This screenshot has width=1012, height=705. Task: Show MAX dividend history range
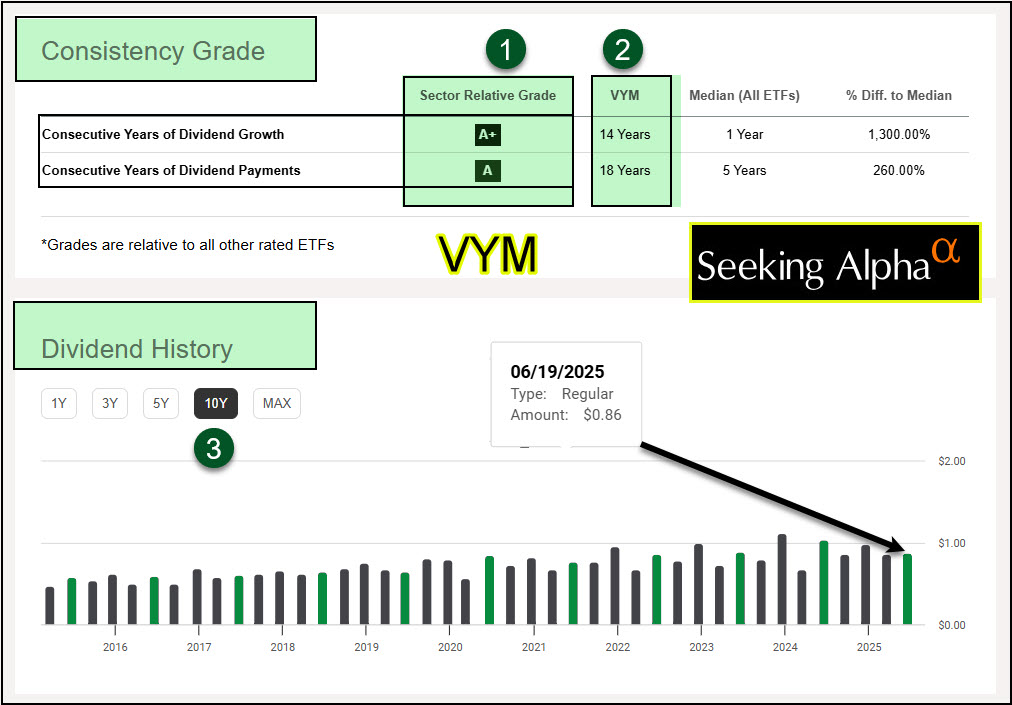click(x=276, y=403)
